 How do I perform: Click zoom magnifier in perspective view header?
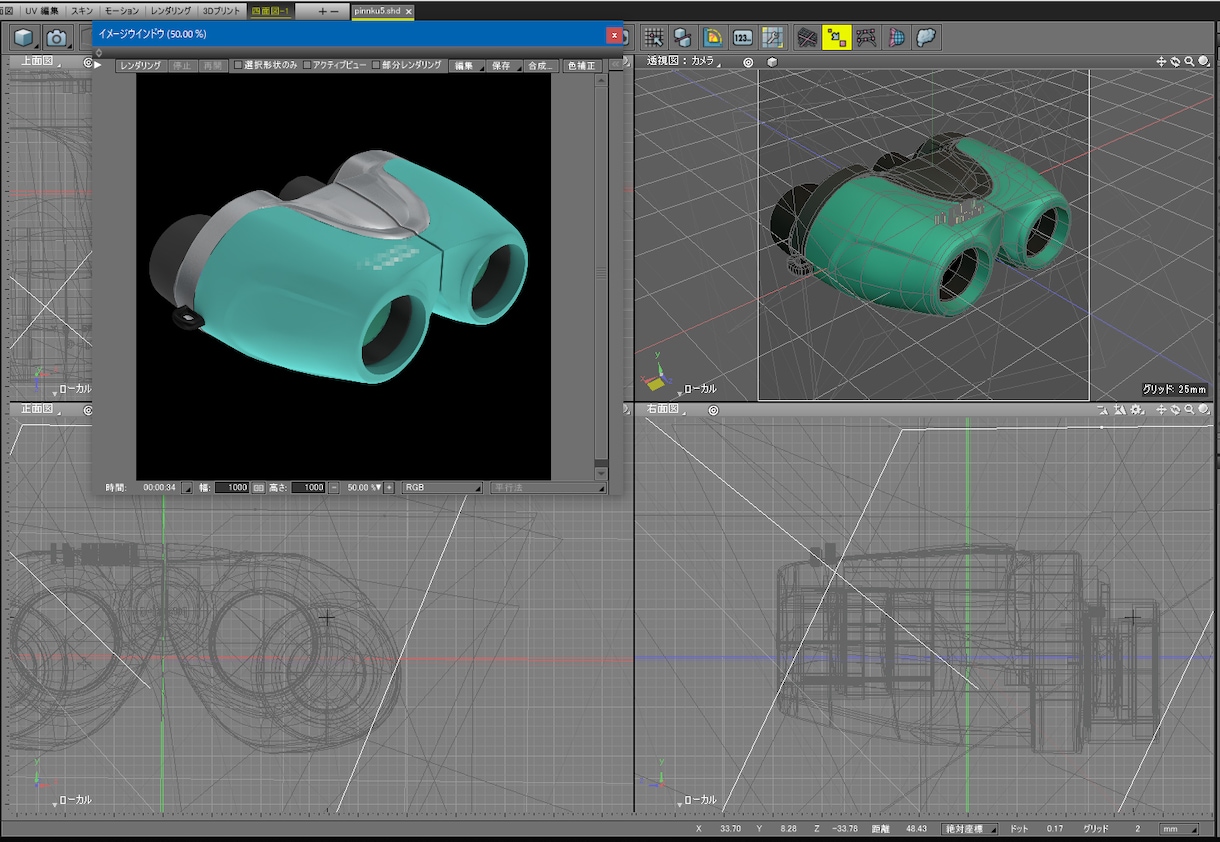1189,61
